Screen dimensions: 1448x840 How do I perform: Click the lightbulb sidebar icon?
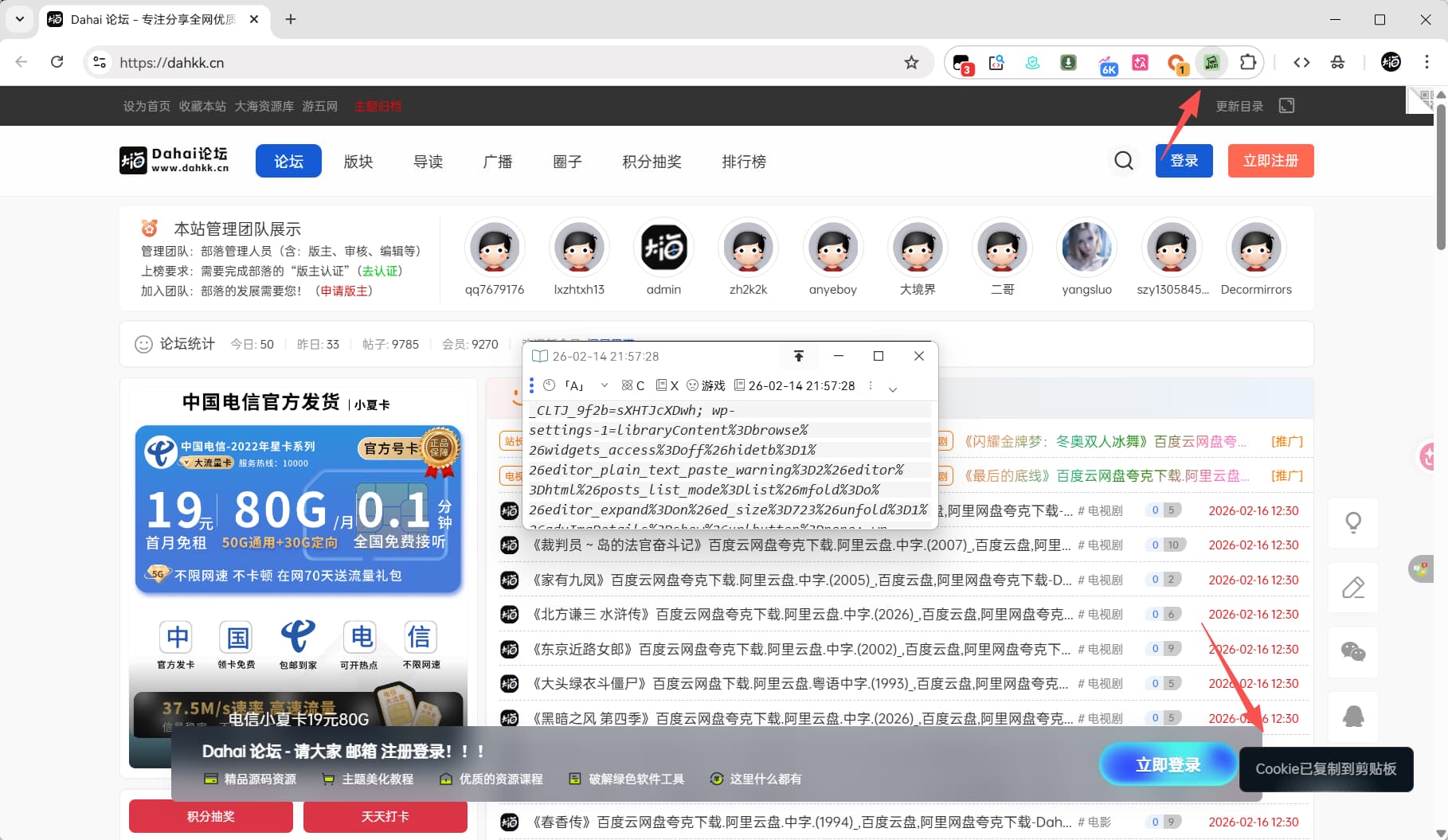click(x=1353, y=522)
